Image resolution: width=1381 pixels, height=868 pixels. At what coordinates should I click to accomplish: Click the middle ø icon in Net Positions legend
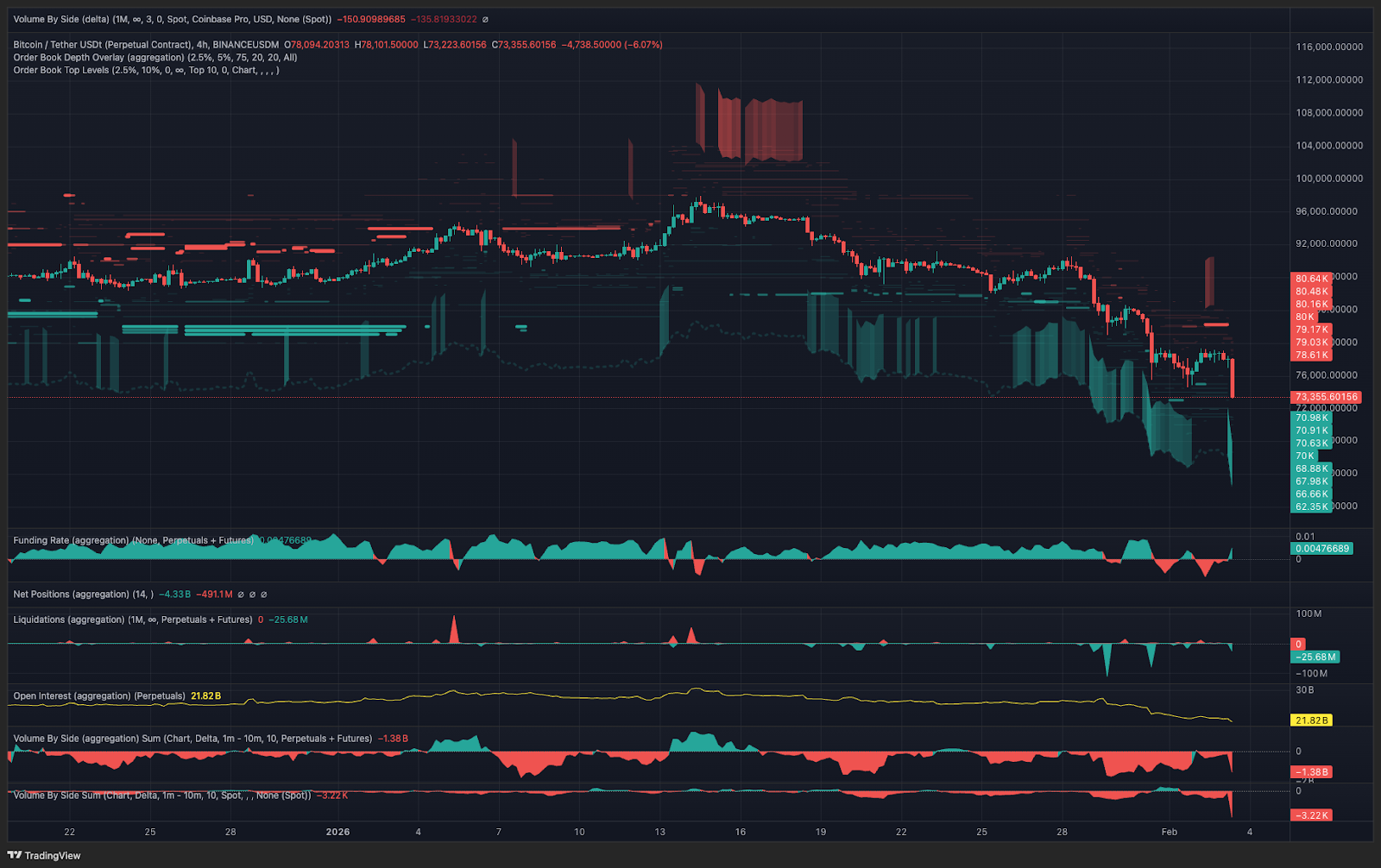tap(252, 594)
